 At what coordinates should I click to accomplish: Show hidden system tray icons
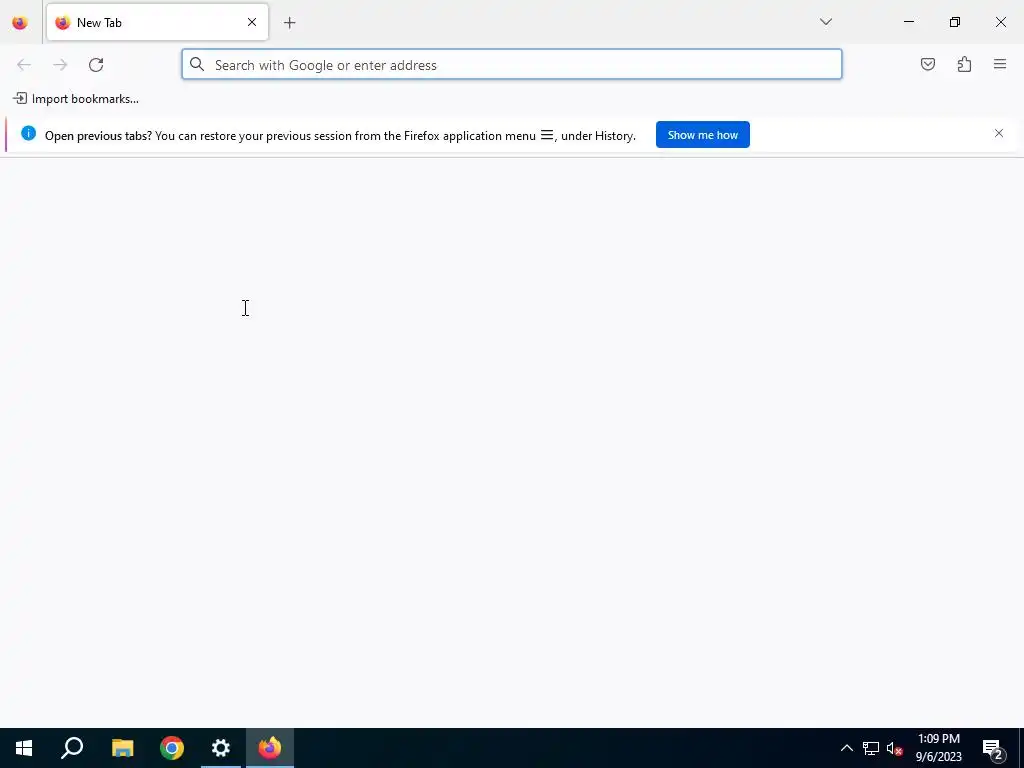pos(846,748)
